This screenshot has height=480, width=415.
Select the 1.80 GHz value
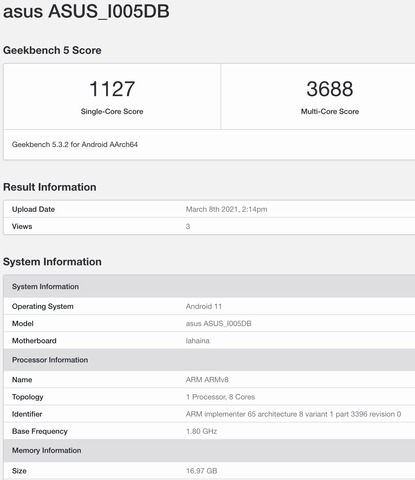(201, 431)
